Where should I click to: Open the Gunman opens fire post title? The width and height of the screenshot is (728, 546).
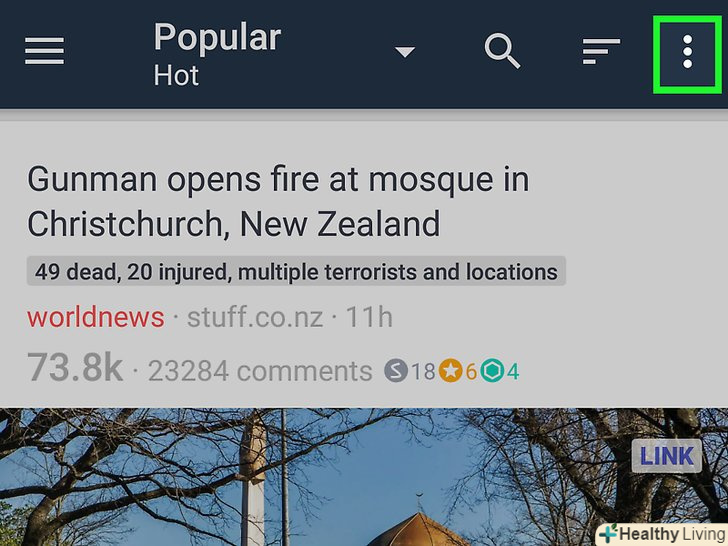click(278, 202)
